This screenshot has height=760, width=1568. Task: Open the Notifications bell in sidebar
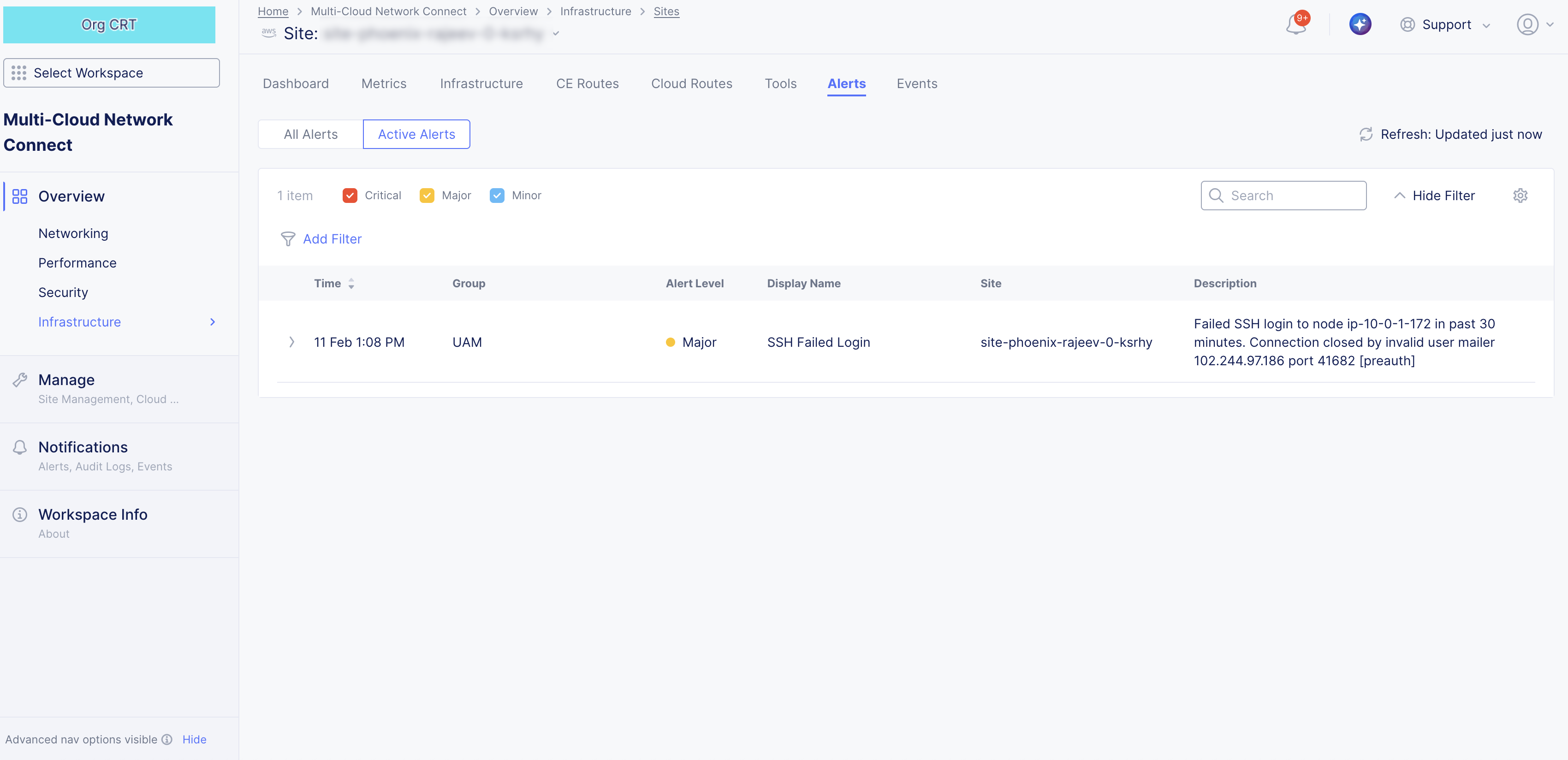[20, 446]
